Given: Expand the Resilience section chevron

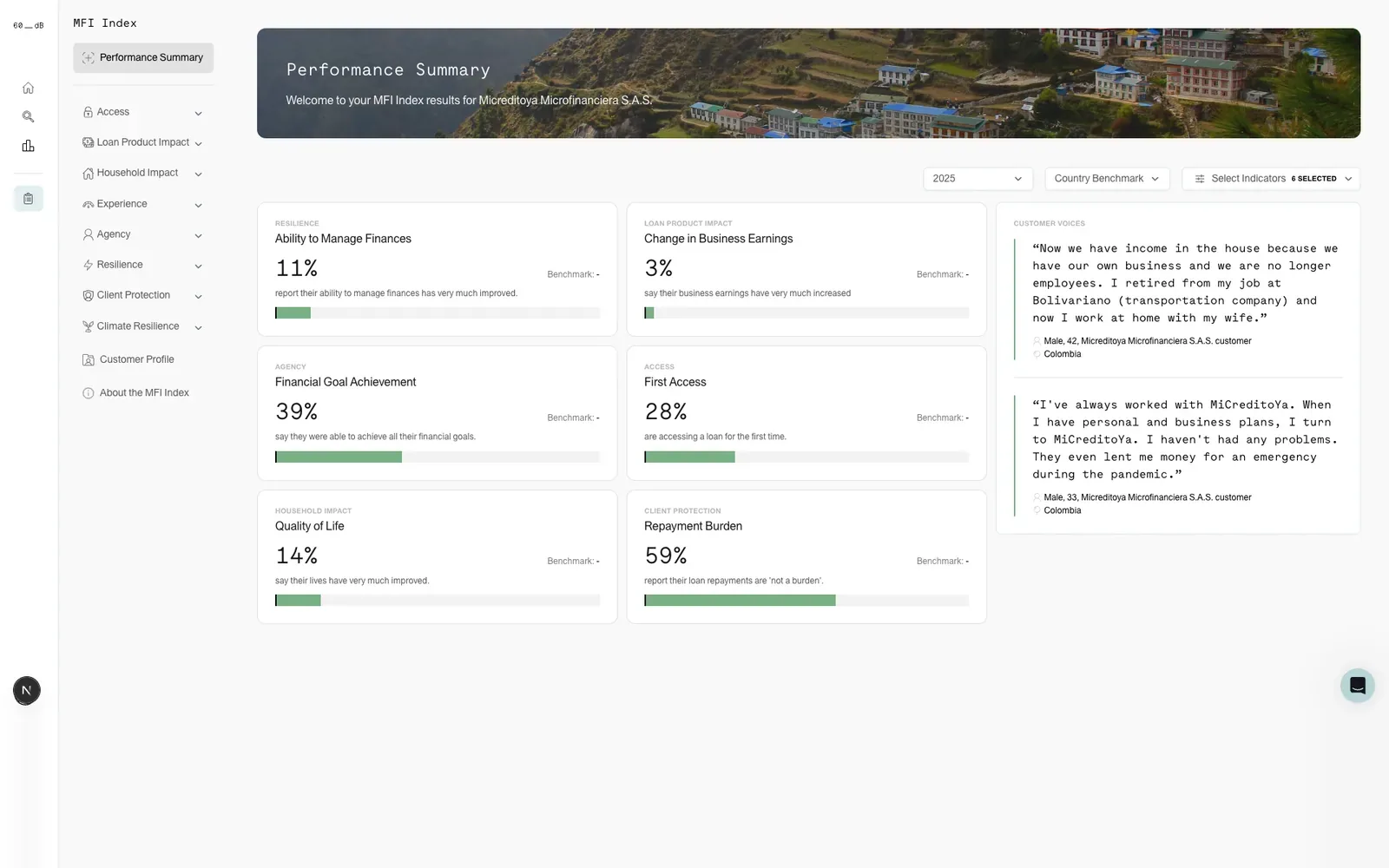Looking at the screenshot, I should pyautogui.click(x=198, y=266).
